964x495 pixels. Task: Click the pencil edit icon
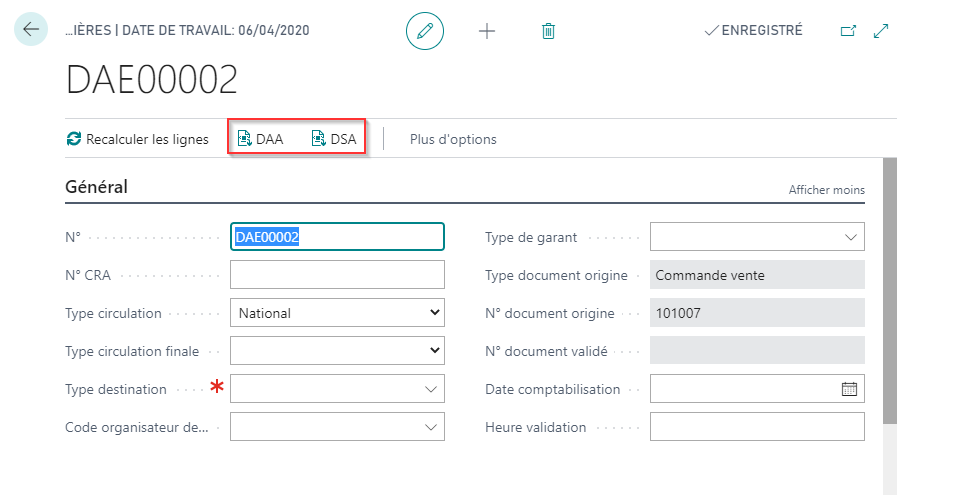(x=425, y=31)
